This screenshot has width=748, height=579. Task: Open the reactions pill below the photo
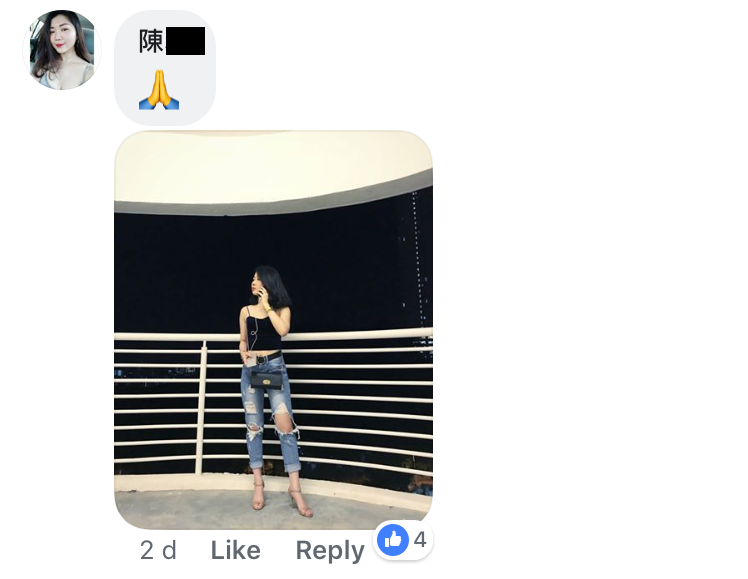pyautogui.click(x=403, y=540)
